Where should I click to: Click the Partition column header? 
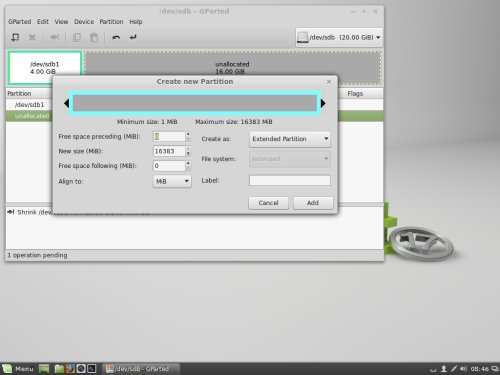click(19, 94)
